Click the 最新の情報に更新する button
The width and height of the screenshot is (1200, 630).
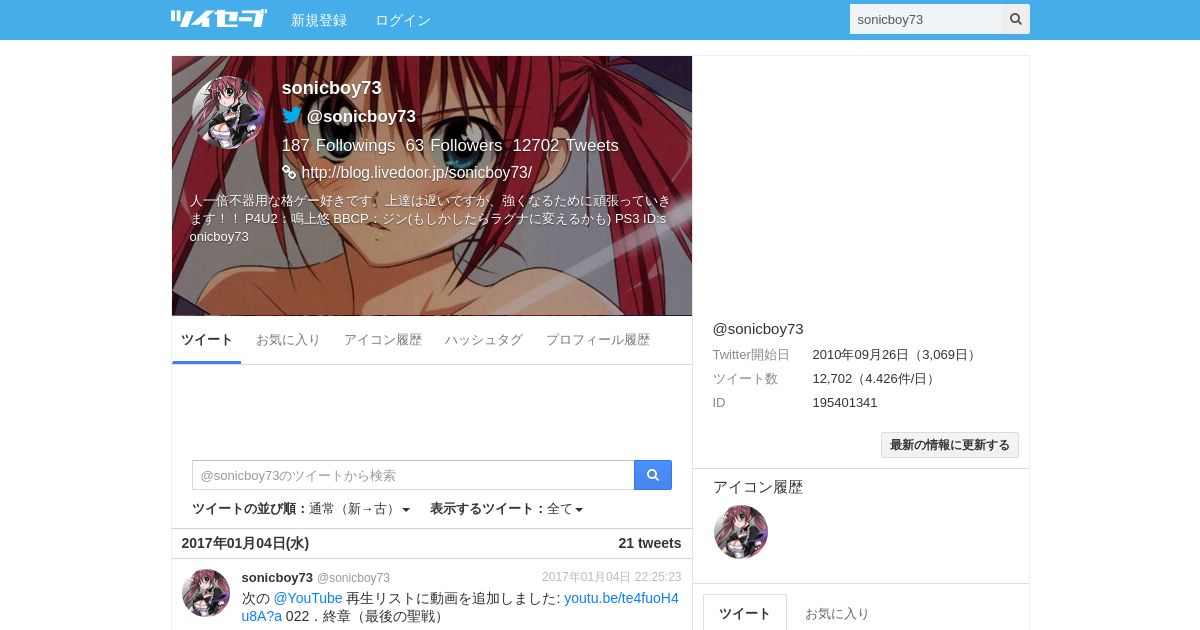click(950, 445)
